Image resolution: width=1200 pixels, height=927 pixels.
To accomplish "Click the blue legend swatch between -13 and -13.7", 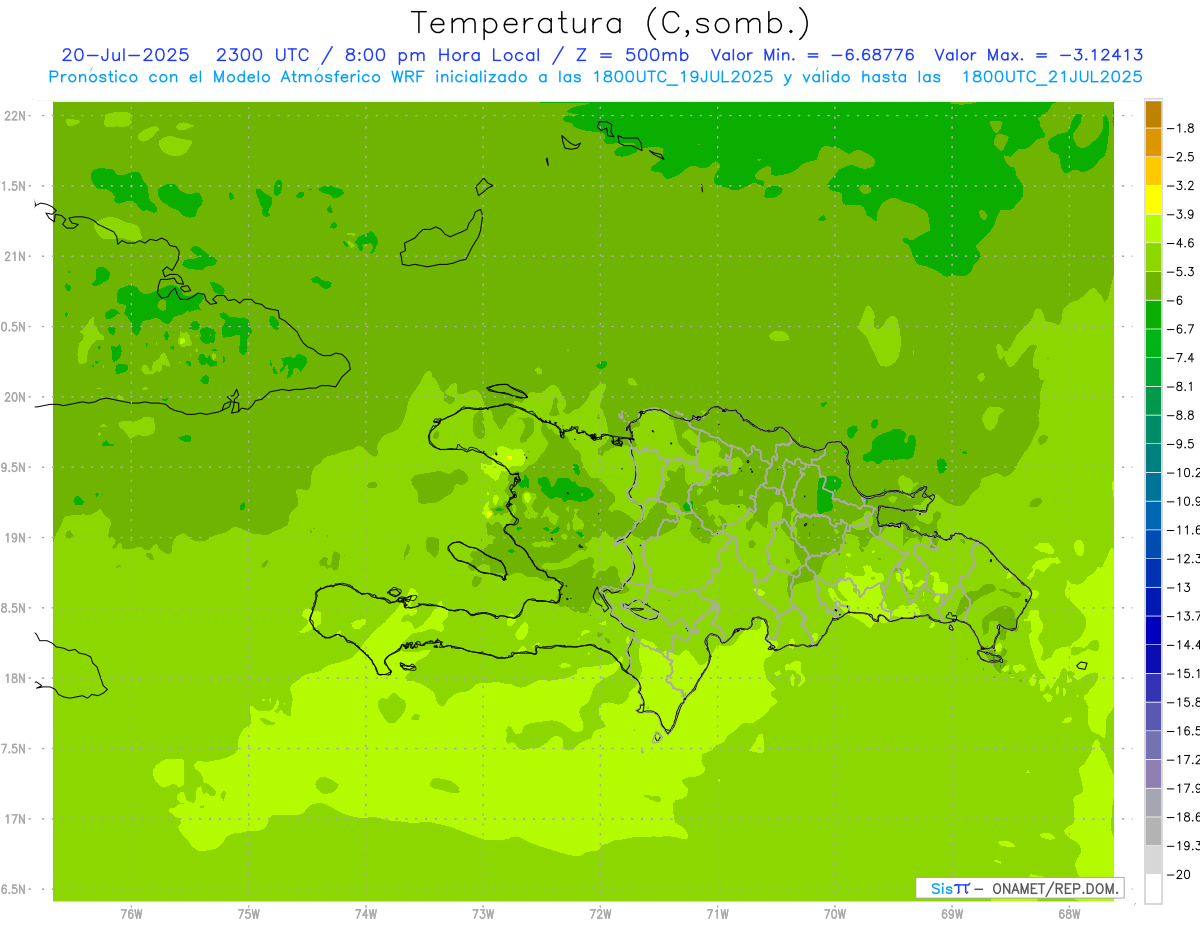I will point(1153,602).
